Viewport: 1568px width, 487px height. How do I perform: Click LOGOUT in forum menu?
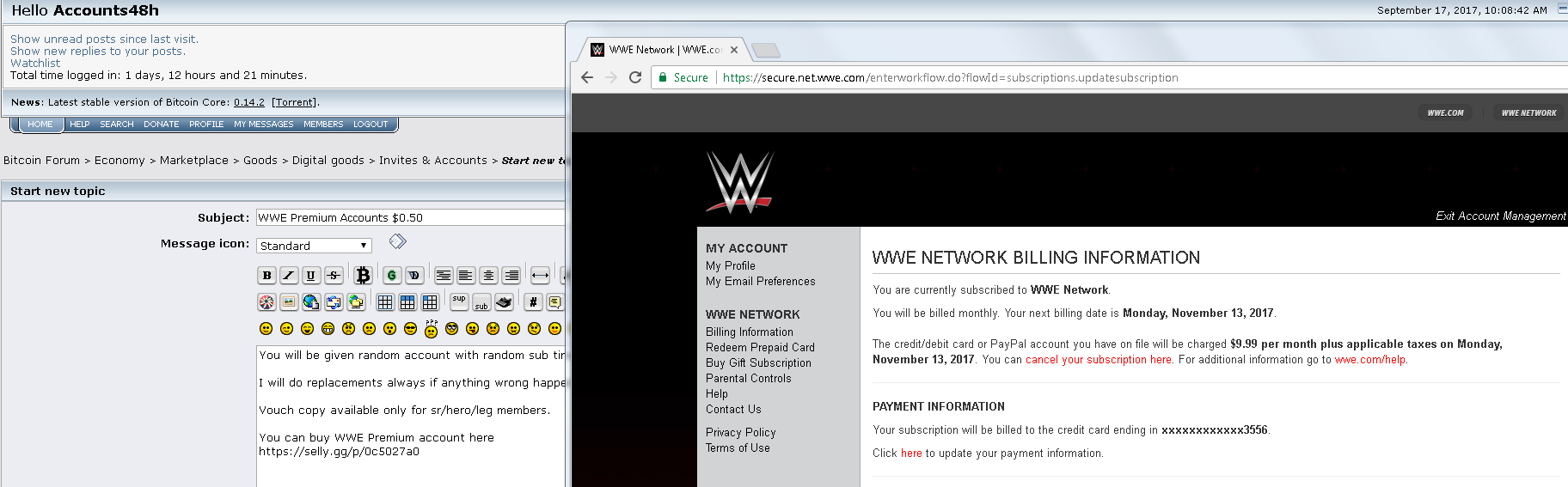(371, 125)
